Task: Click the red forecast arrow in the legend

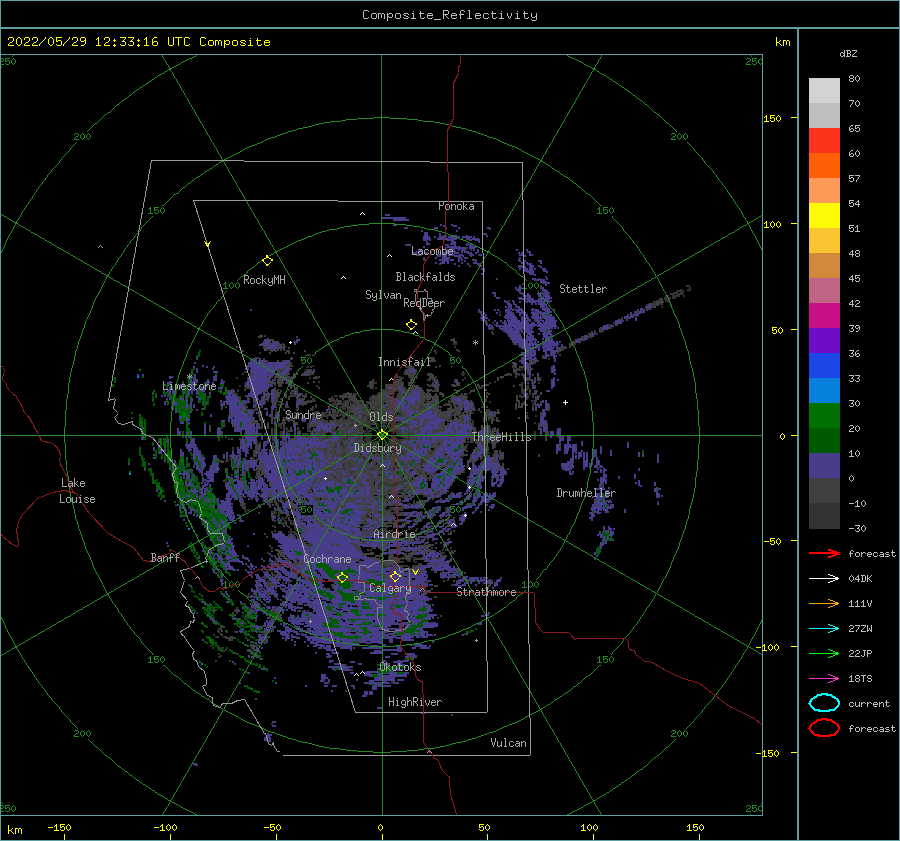Action: click(824, 553)
